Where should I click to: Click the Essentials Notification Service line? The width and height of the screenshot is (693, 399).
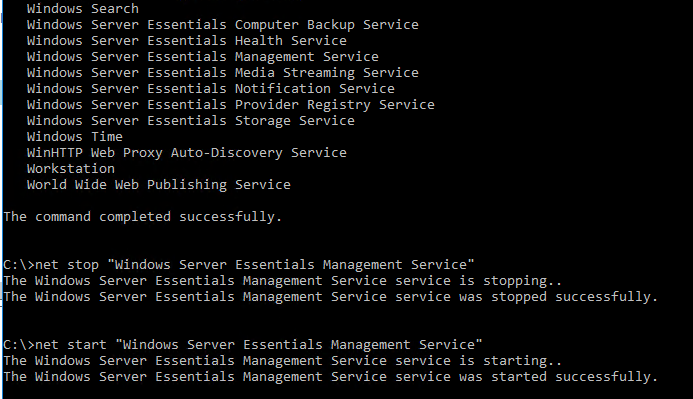pos(210,88)
